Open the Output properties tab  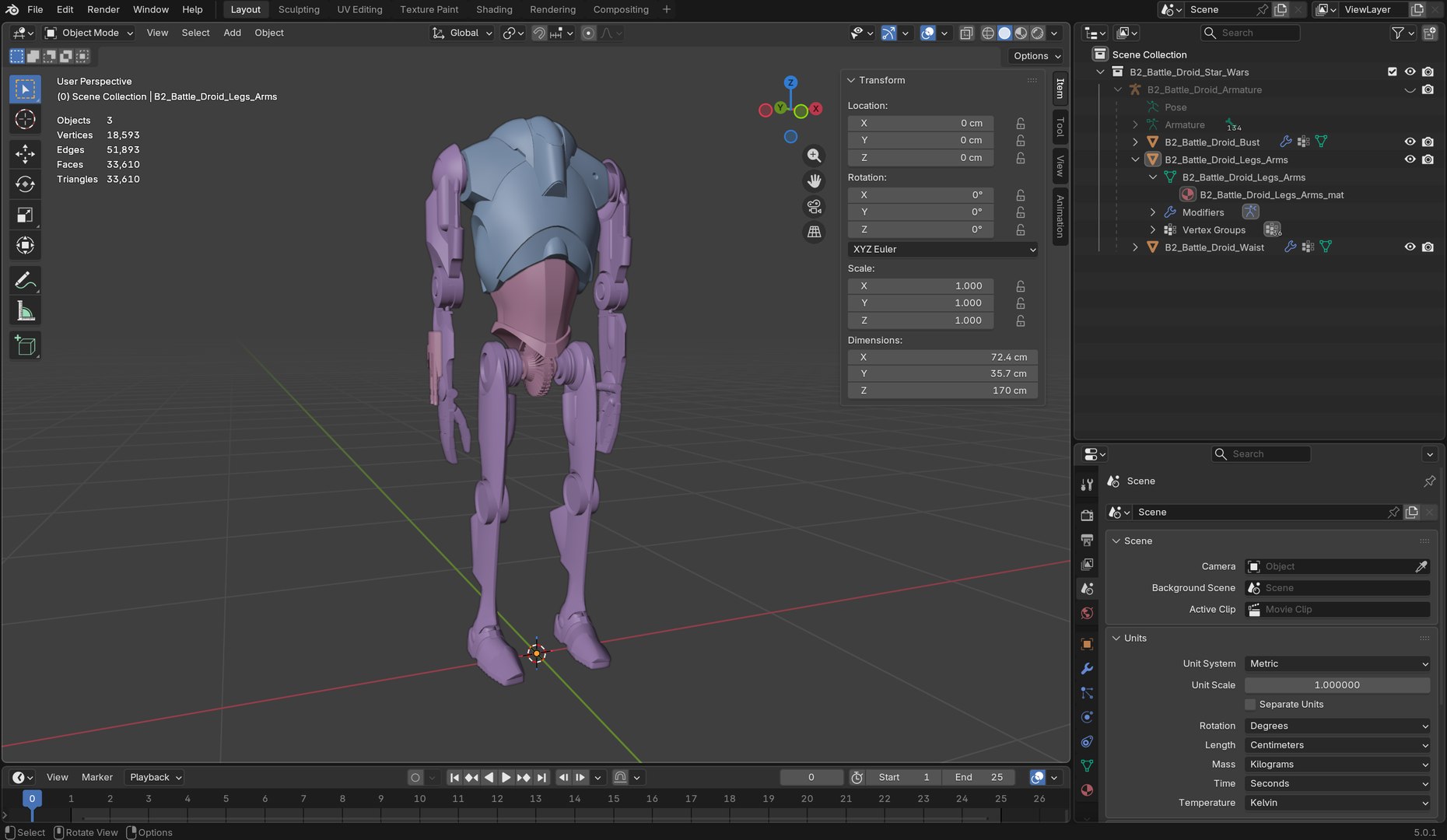(1087, 540)
